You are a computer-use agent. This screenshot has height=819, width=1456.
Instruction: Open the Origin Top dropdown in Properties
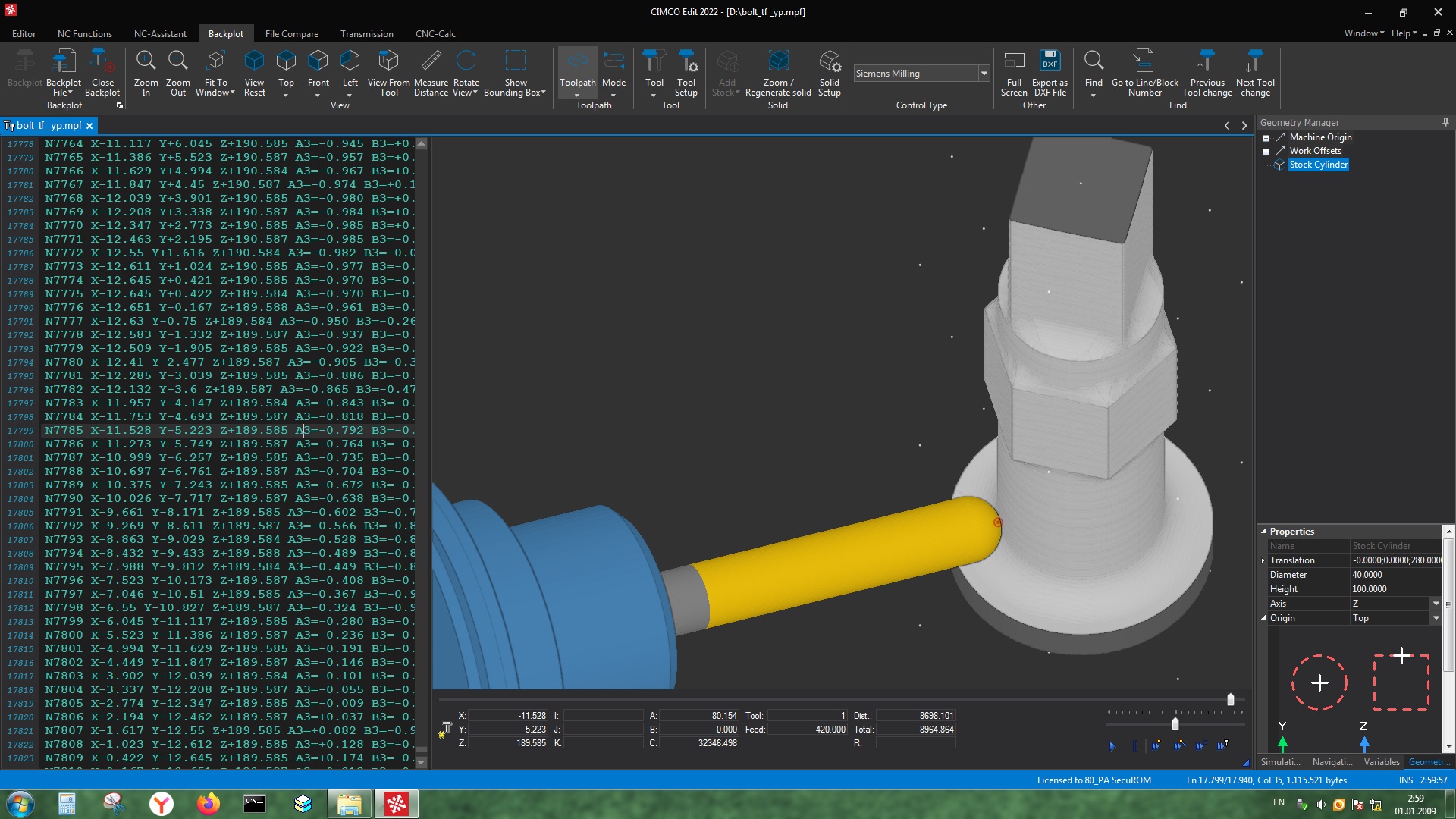point(1436,618)
